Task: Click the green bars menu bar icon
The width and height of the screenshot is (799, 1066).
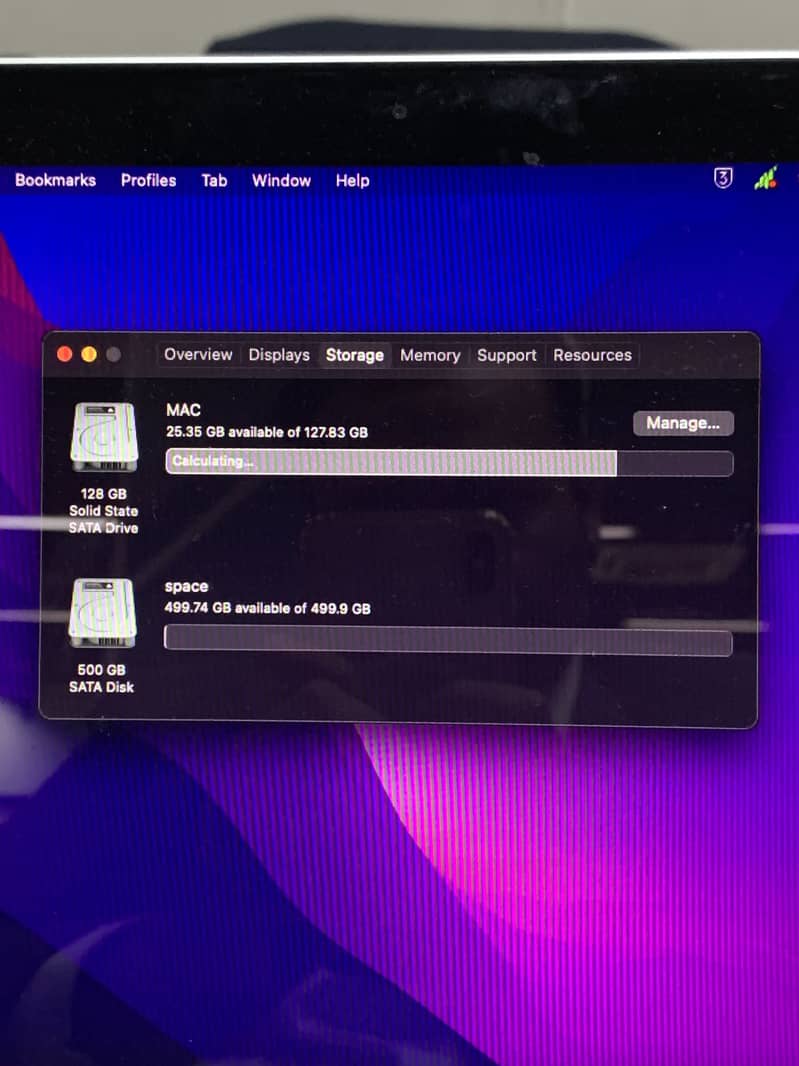Action: 766,179
